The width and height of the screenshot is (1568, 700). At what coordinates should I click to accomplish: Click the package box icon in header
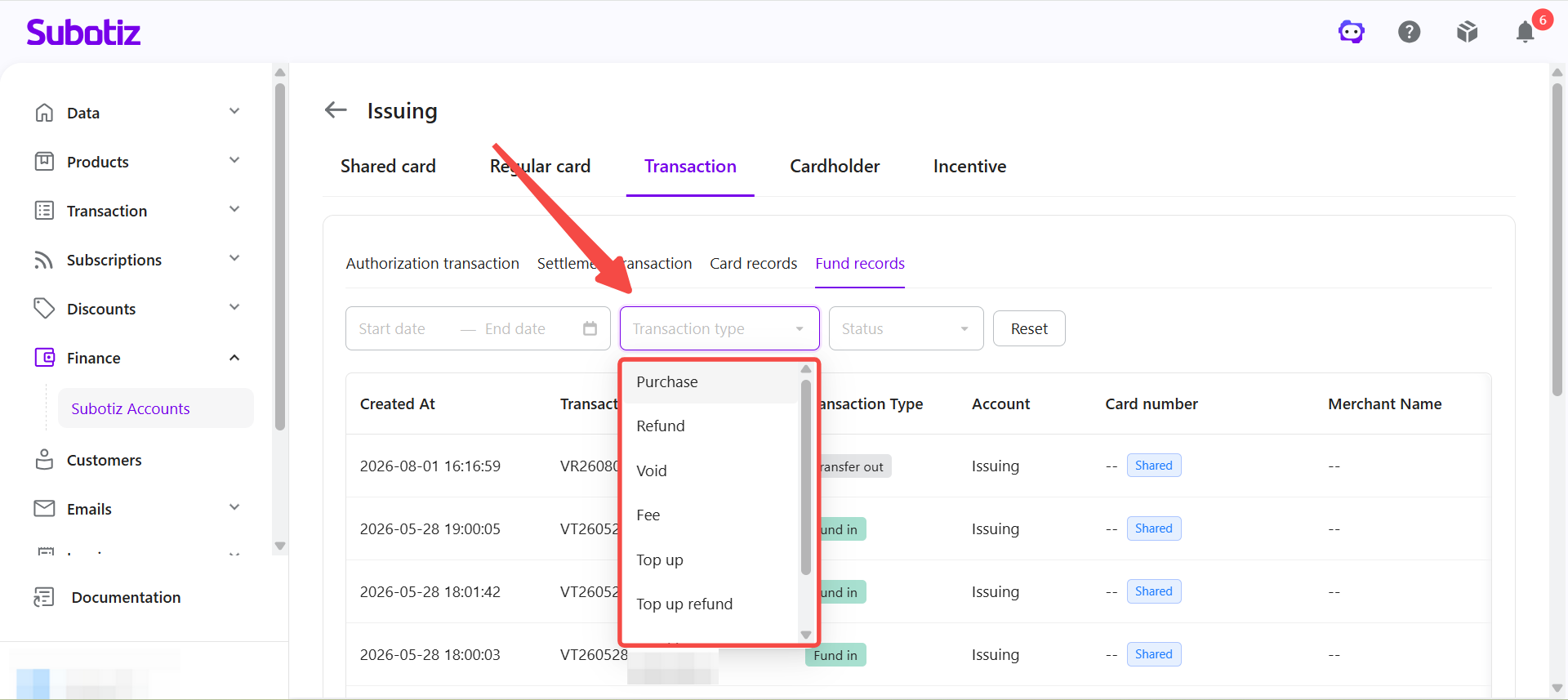(1468, 32)
